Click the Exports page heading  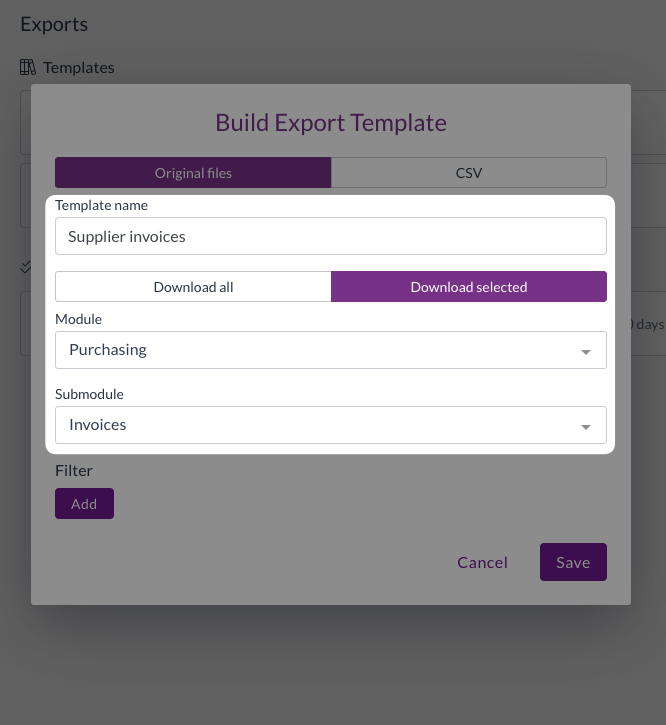54,24
